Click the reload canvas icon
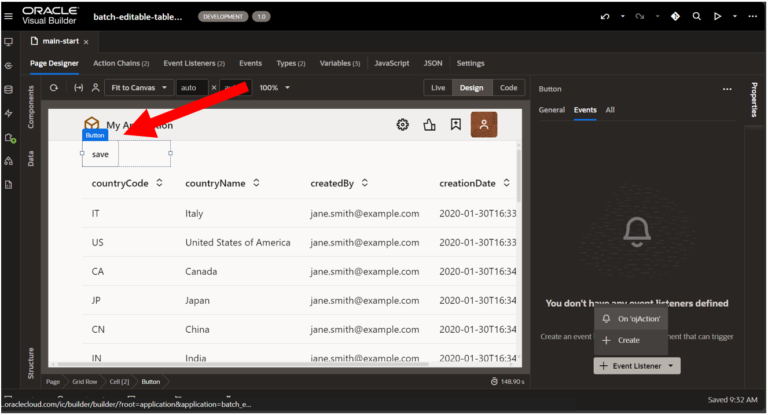Viewport: 768px width, 415px height. 54,88
